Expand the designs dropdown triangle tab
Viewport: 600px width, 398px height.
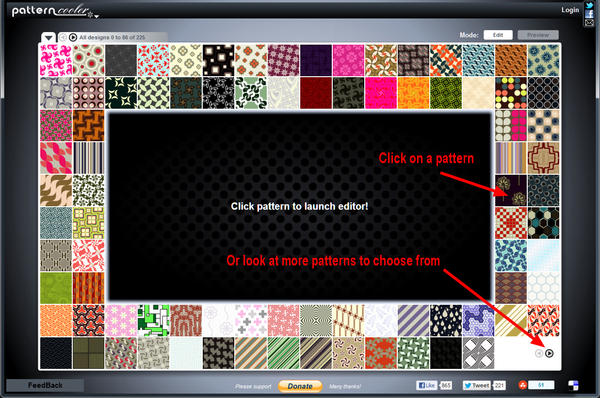(49, 38)
